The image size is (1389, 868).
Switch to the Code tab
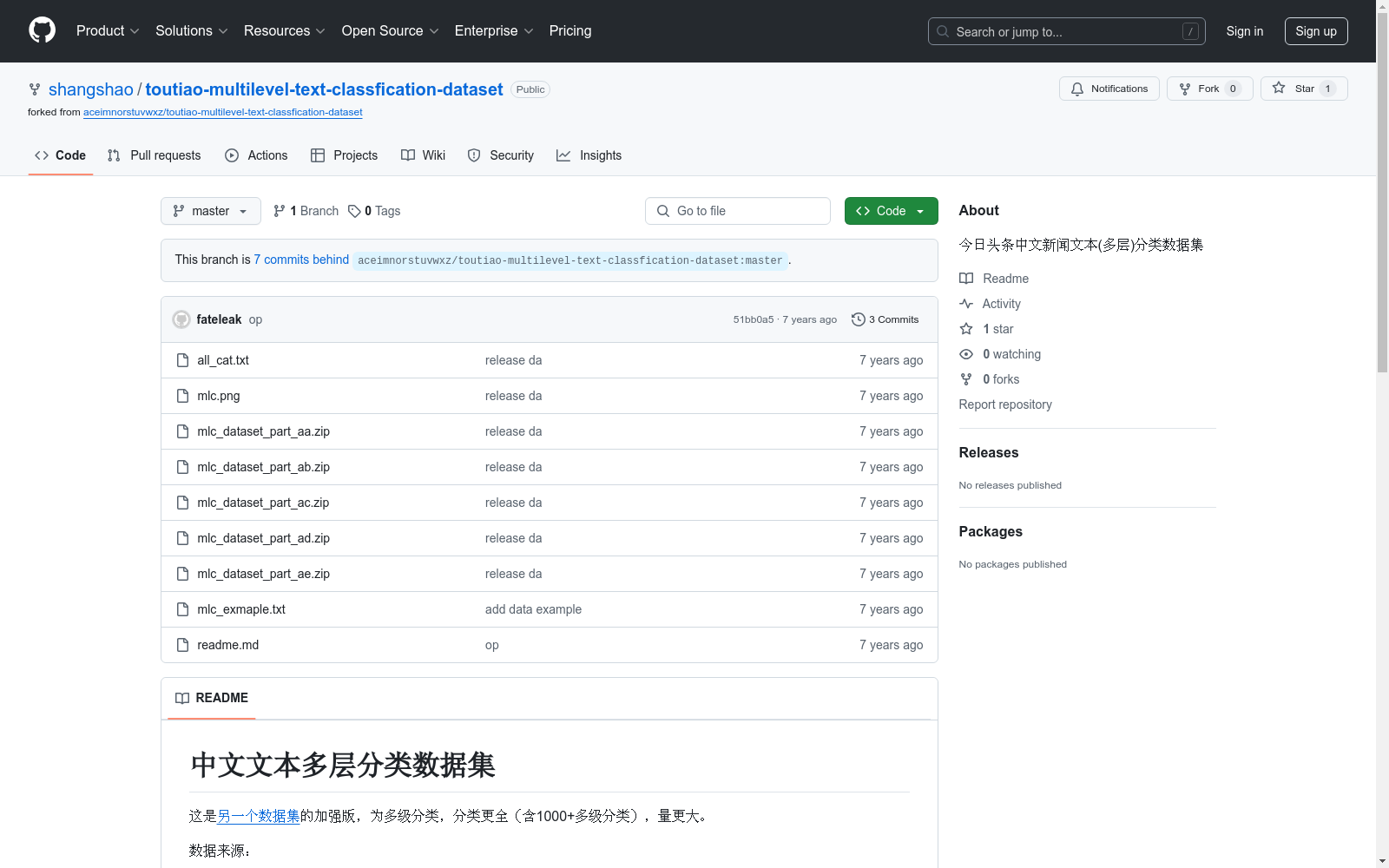(x=61, y=155)
